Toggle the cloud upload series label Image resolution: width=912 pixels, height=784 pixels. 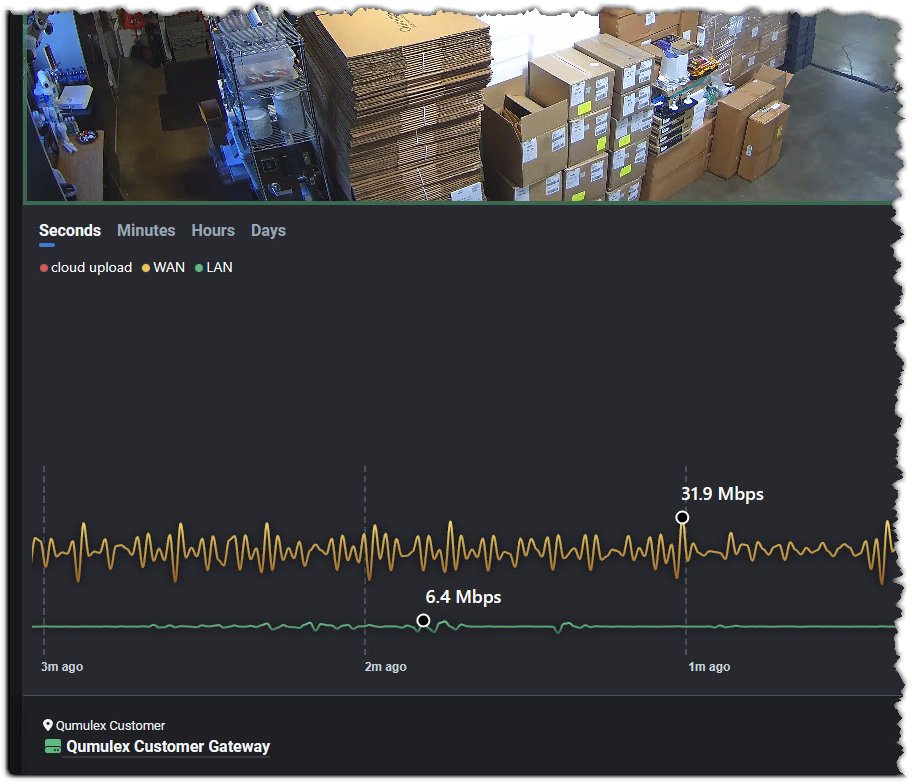click(x=91, y=268)
